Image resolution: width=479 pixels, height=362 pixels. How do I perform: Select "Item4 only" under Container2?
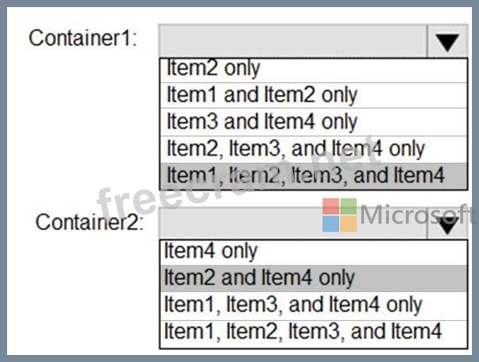coord(313,252)
